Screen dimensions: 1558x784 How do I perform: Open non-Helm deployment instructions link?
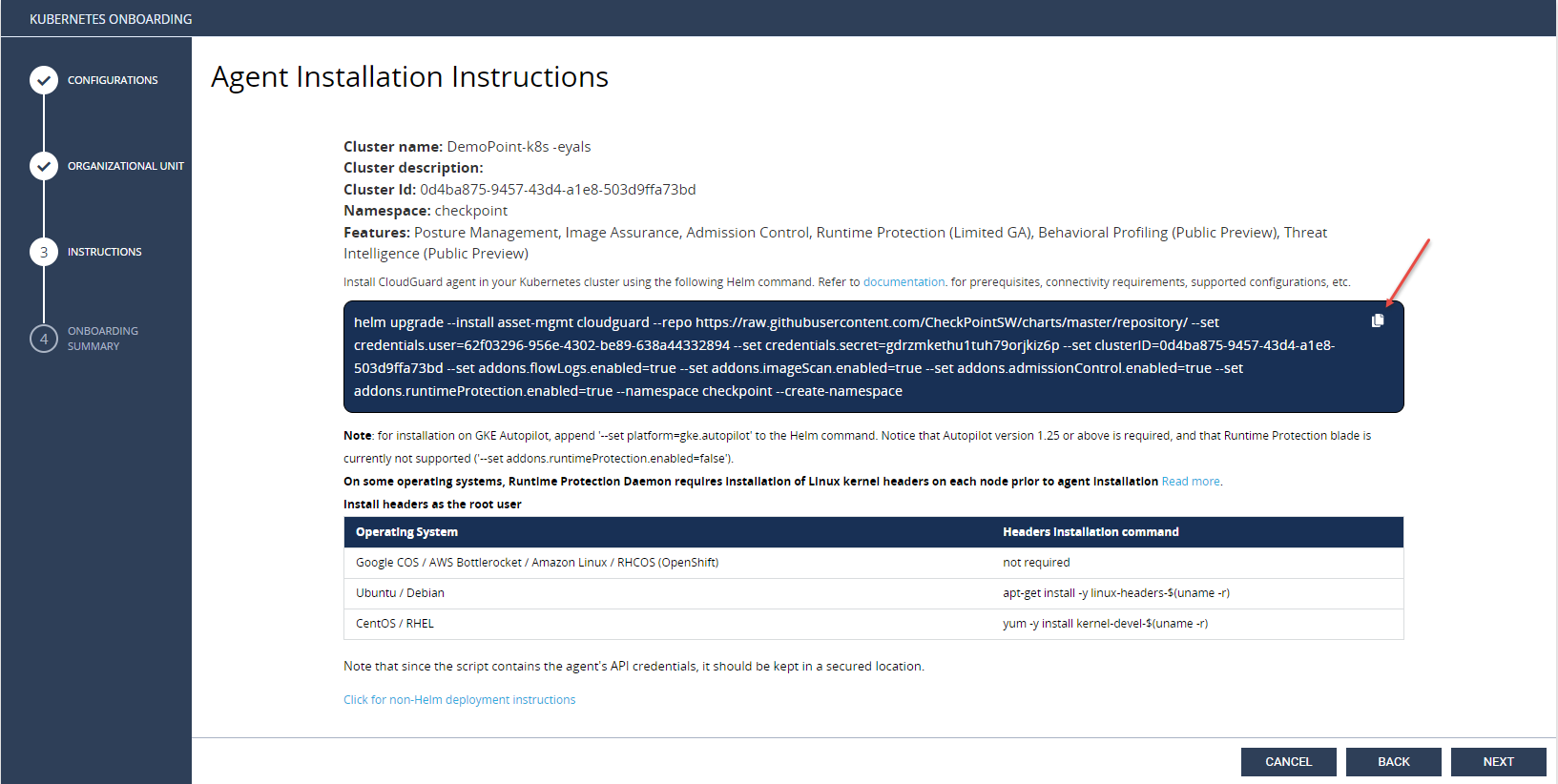(459, 700)
